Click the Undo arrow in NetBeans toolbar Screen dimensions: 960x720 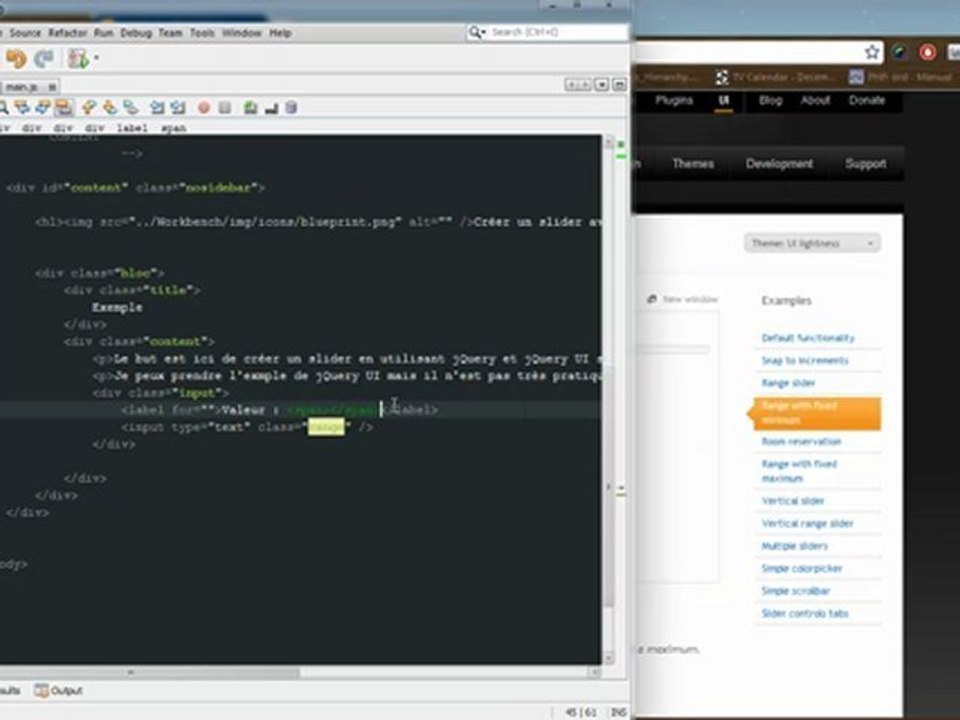(16, 59)
